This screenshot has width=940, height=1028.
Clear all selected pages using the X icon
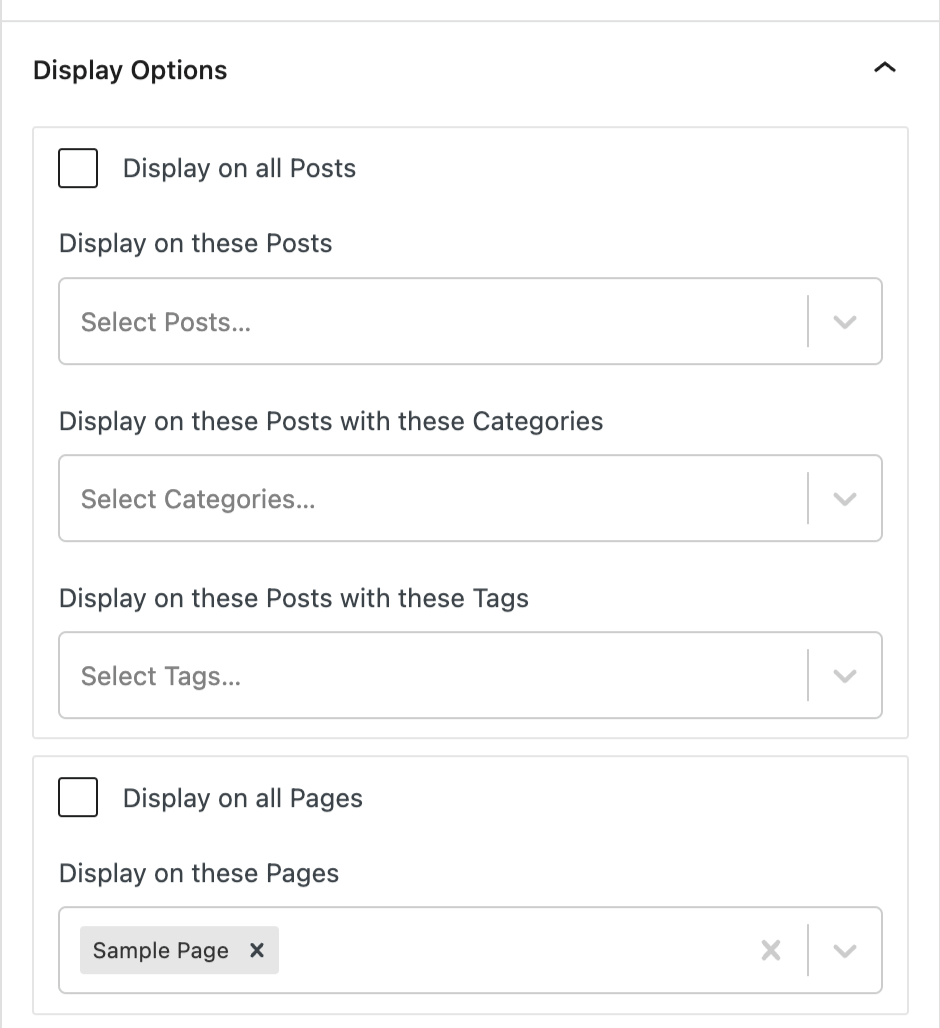(770, 950)
